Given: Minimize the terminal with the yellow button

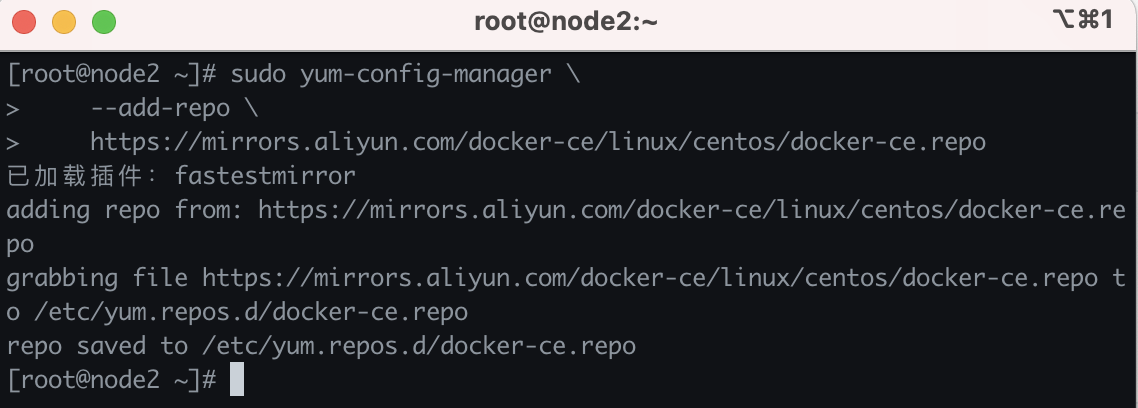Looking at the screenshot, I should pos(64,21).
